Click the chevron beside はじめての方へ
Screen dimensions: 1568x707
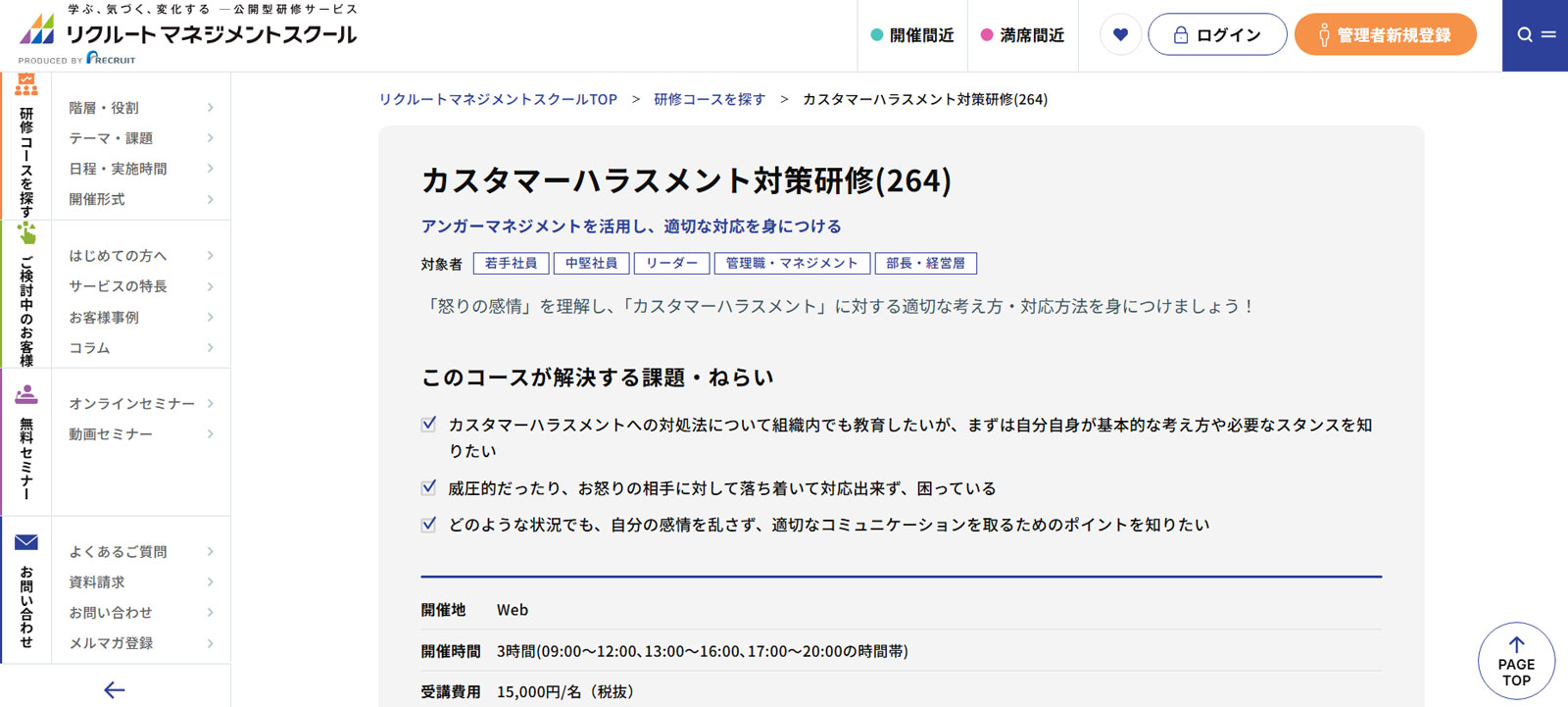(x=211, y=256)
